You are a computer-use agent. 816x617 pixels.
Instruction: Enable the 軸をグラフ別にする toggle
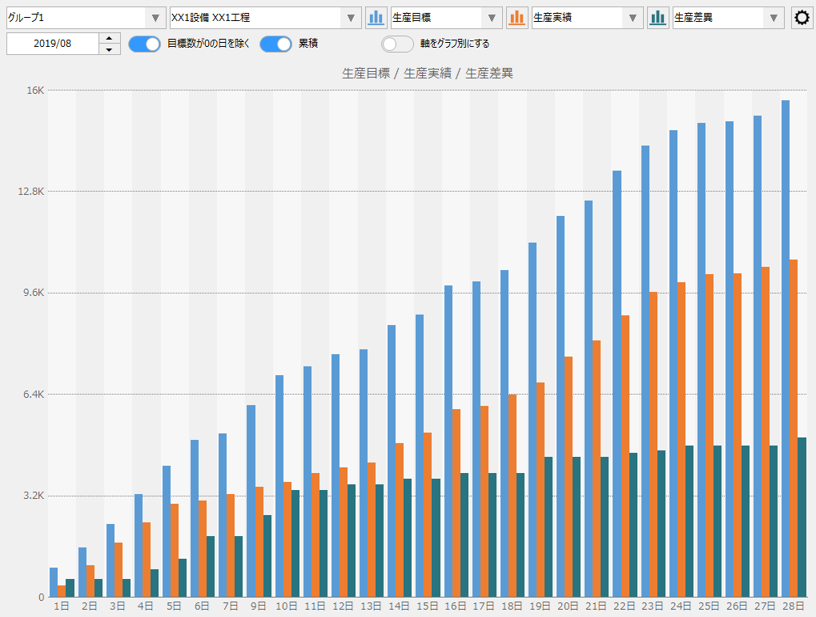(x=397, y=44)
